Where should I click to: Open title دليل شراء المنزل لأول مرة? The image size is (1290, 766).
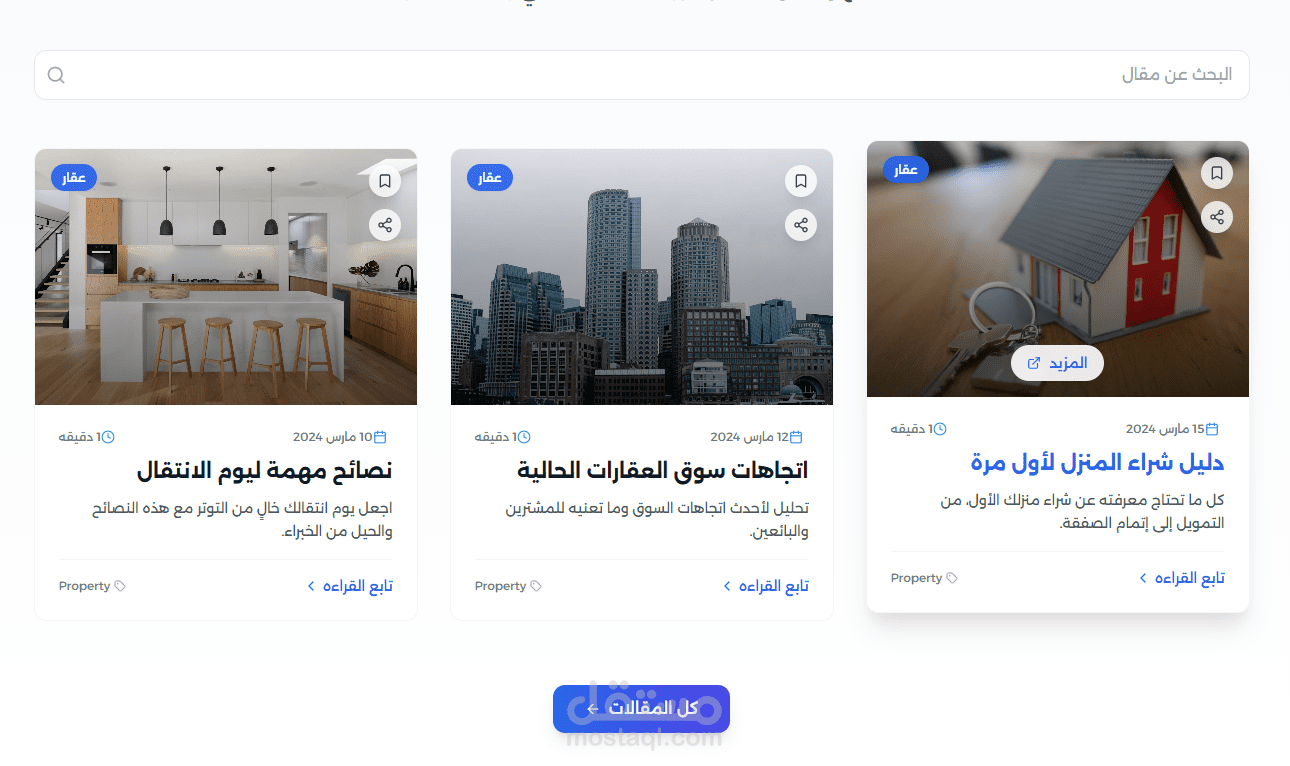click(1097, 462)
